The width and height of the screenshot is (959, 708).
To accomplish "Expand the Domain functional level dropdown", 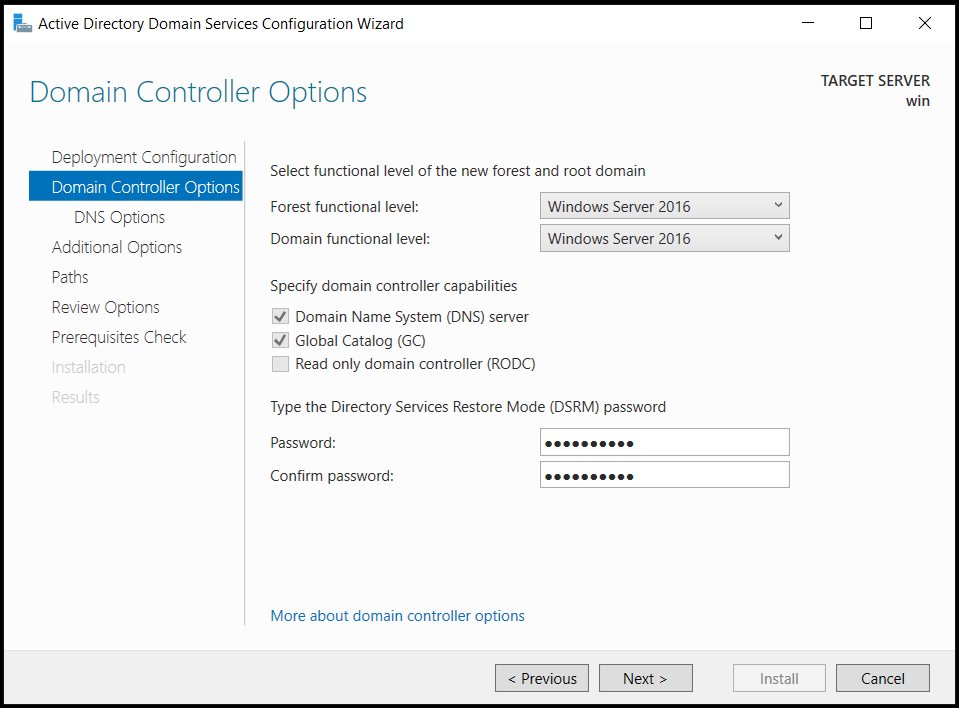I will [x=665, y=238].
